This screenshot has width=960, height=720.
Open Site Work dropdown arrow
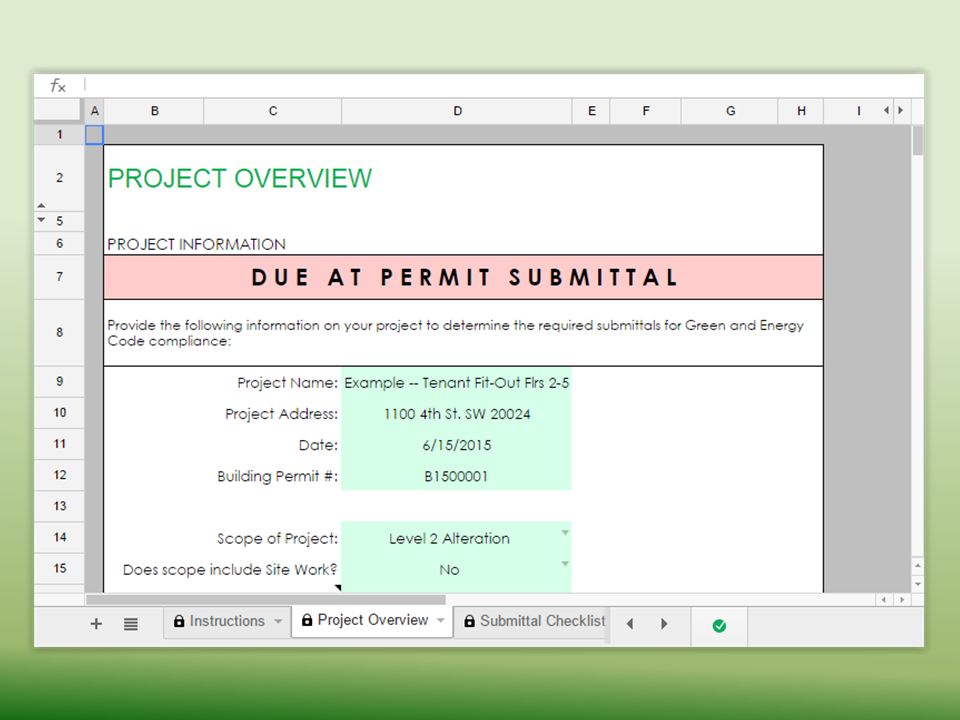[x=565, y=563]
